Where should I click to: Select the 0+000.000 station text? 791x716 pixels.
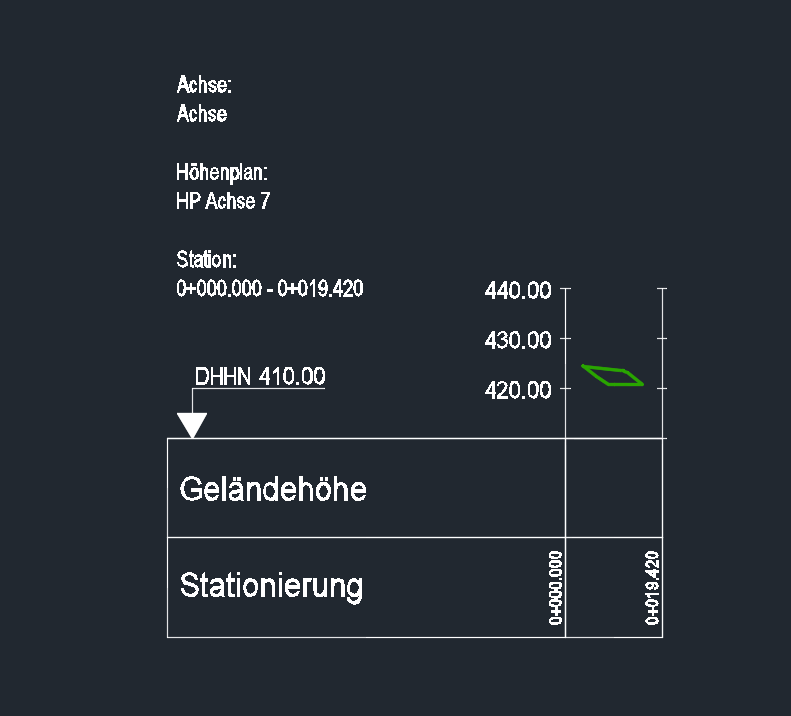(x=555, y=588)
